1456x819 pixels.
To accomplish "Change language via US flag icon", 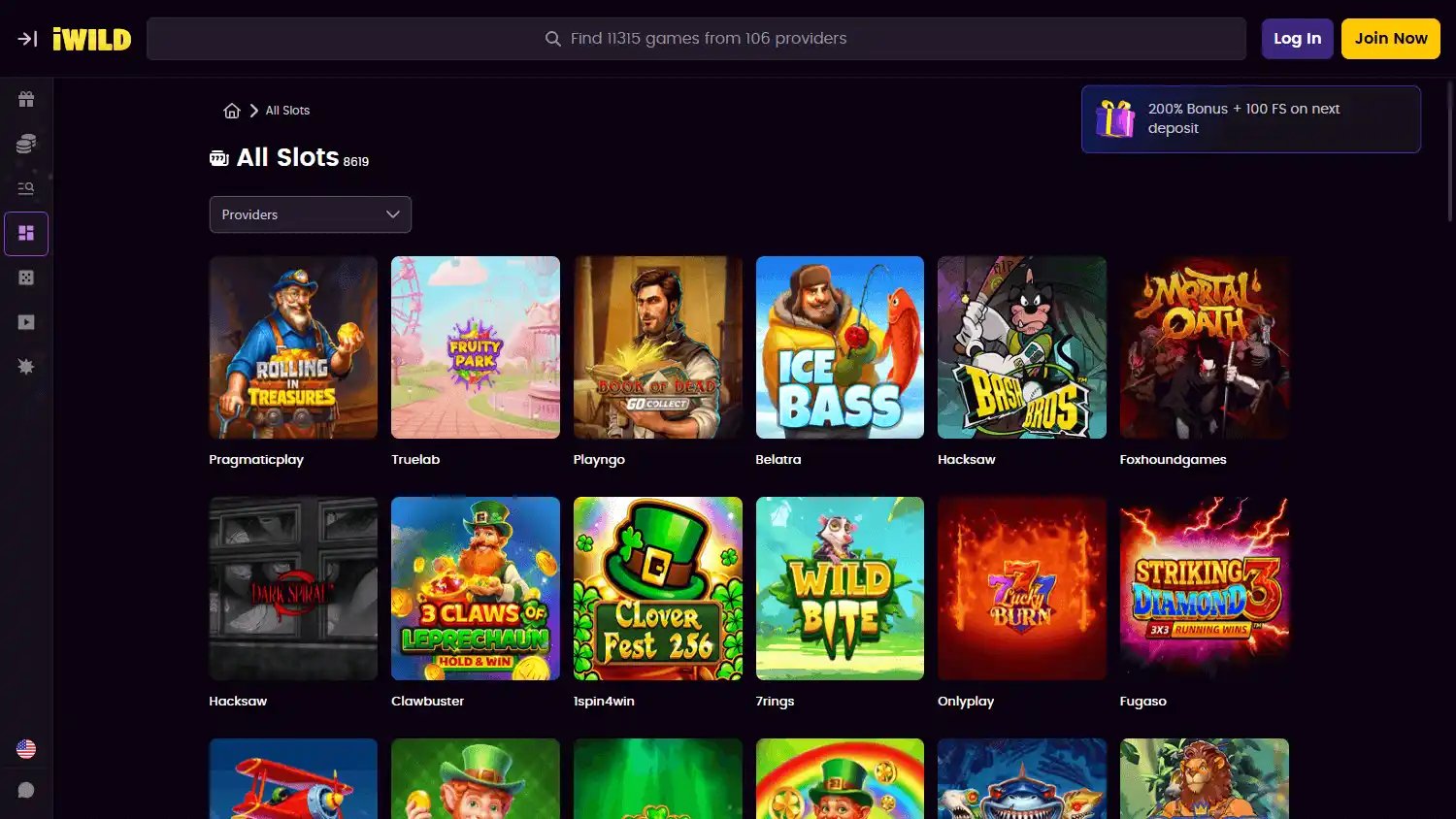I will (26, 749).
